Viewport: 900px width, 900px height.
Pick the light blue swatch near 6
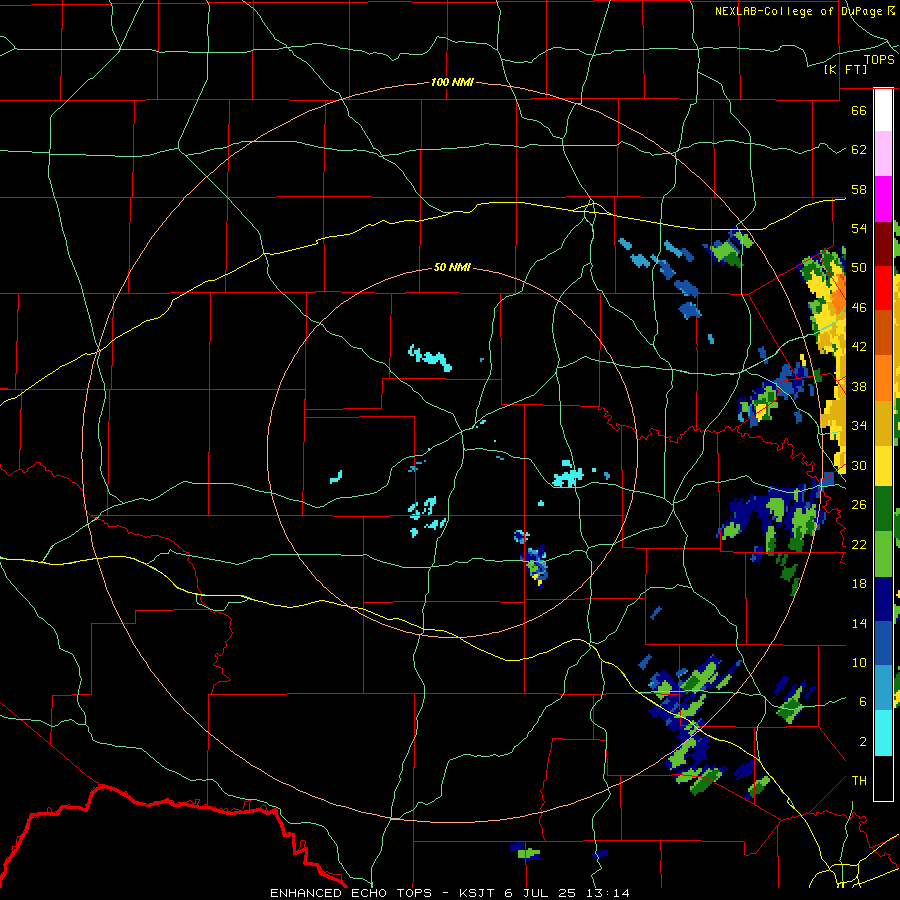pyautogui.click(x=883, y=688)
